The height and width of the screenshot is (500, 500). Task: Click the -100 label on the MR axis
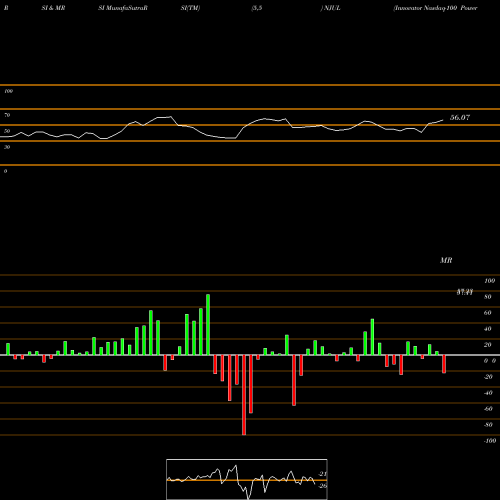pyautogui.click(x=490, y=441)
